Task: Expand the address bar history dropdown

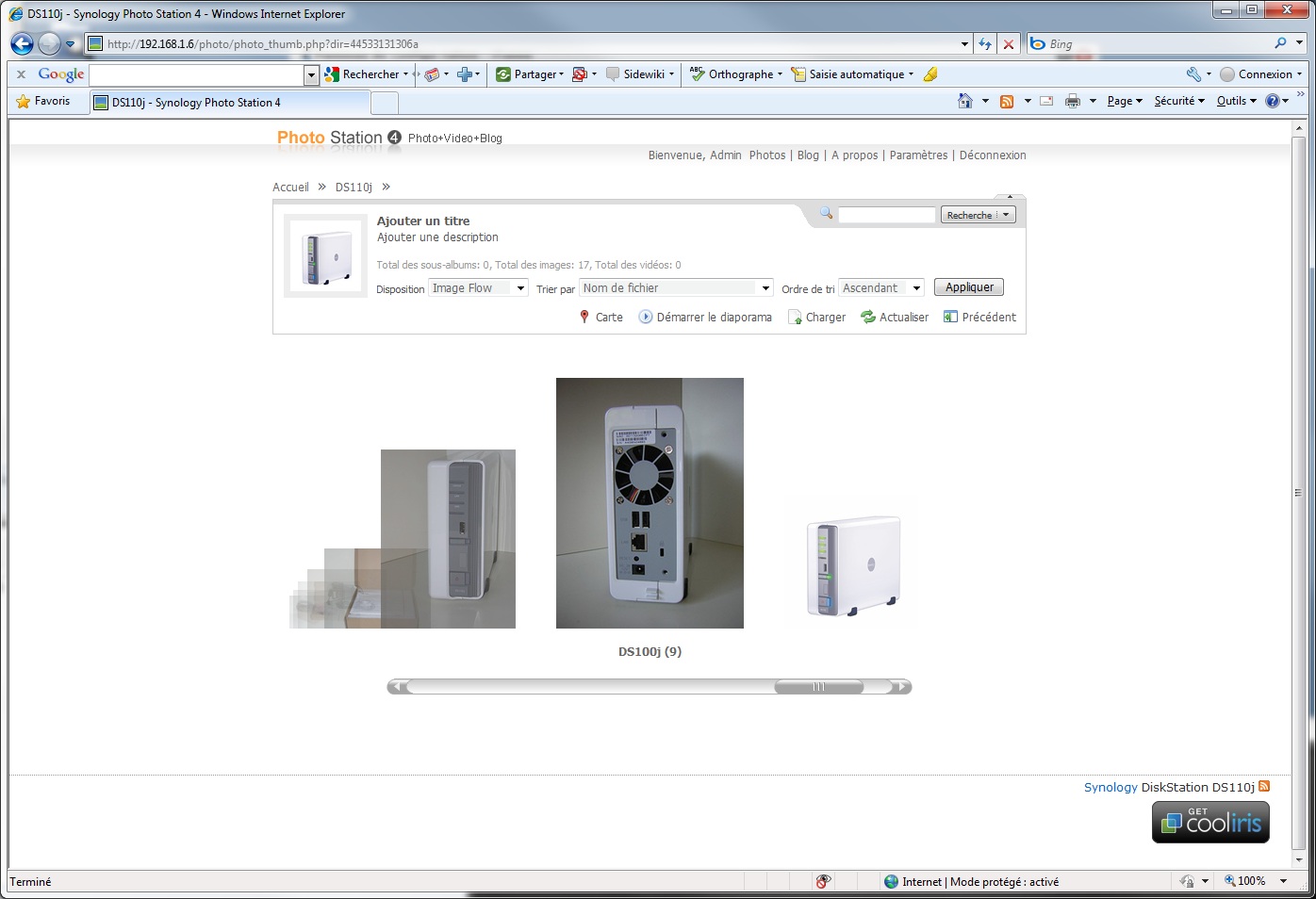Action: tap(964, 44)
